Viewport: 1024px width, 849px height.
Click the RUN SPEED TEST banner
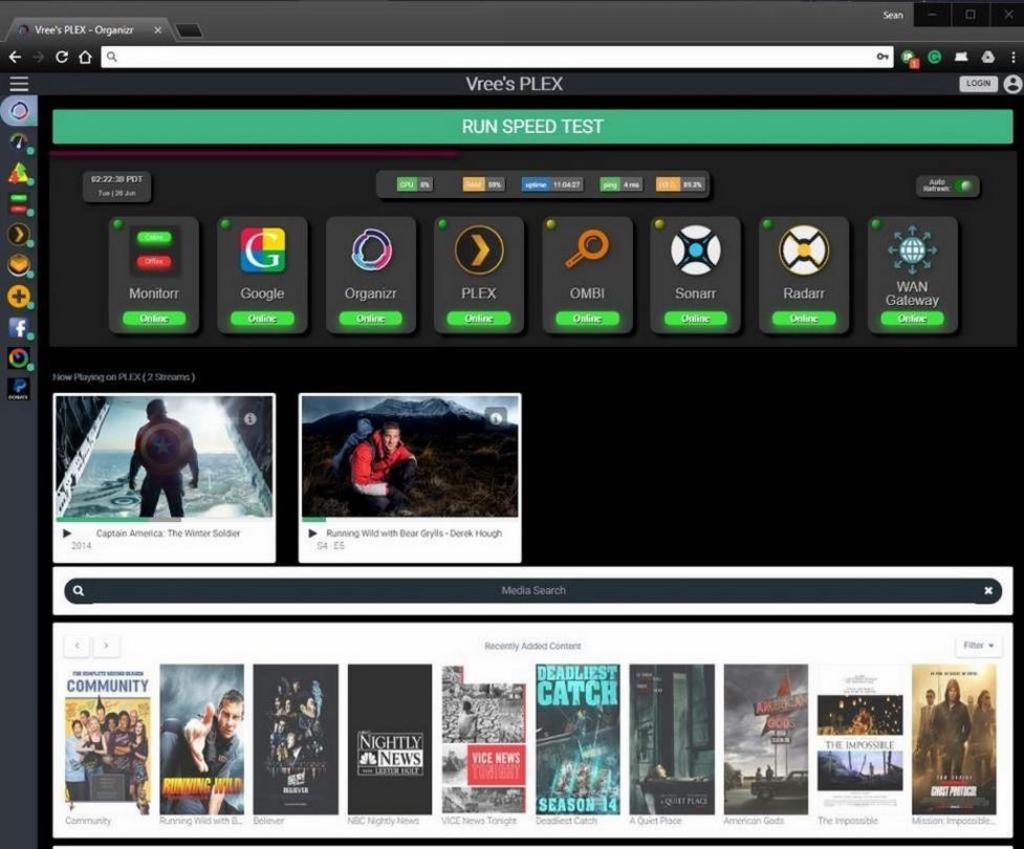[532, 127]
